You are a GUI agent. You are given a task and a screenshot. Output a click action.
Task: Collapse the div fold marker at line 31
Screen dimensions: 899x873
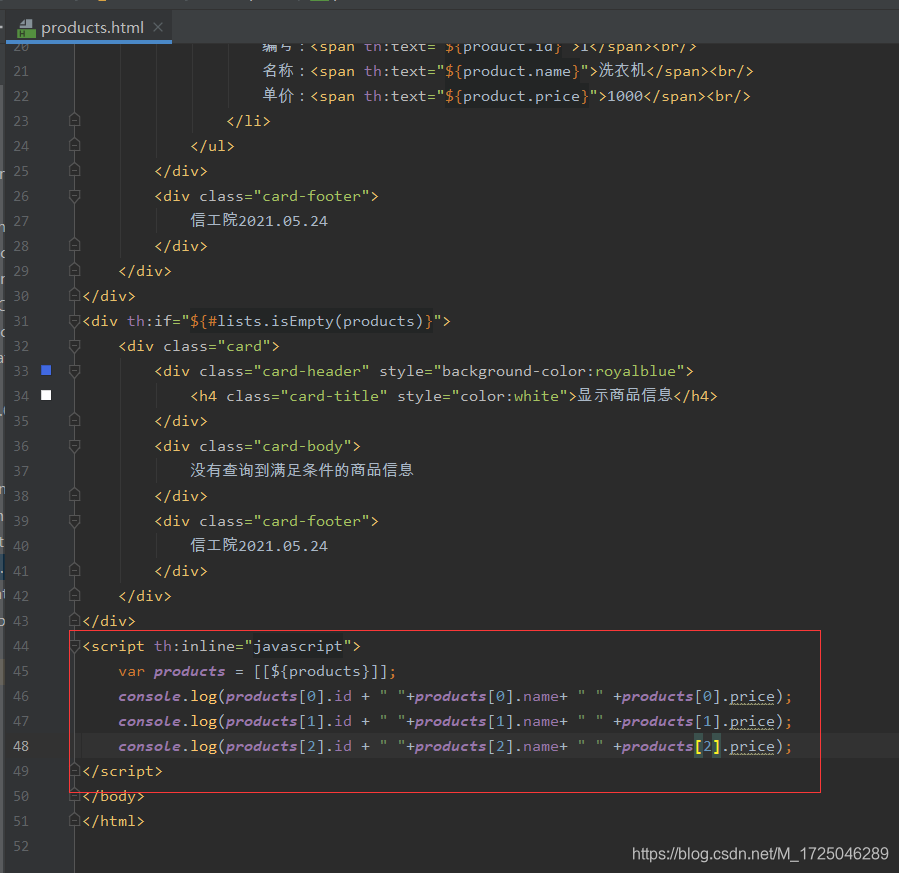point(74,321)
